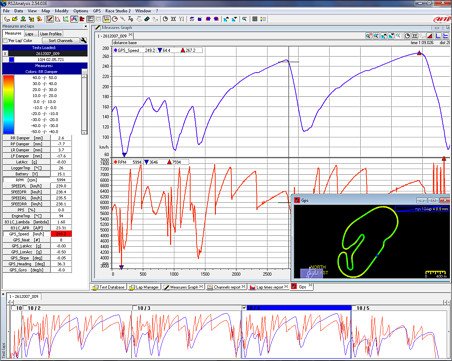This screenshot has height=361, width=452.
Task: Open the Test Database bottom tab
Action: point(109,287)
